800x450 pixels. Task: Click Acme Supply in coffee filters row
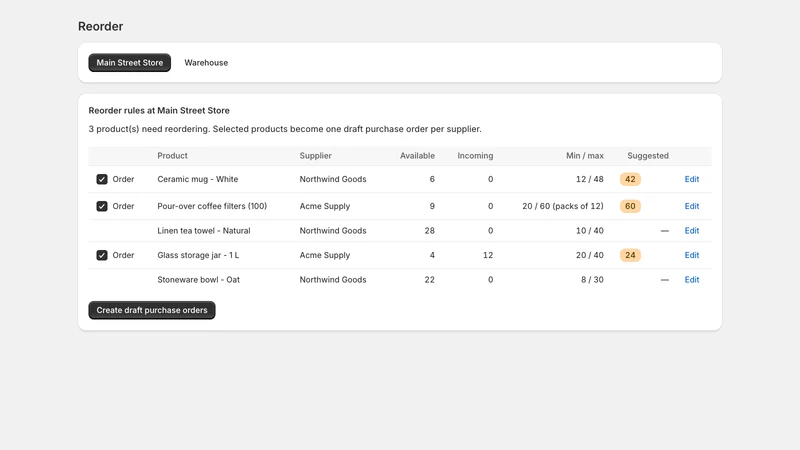coord(324,206)
